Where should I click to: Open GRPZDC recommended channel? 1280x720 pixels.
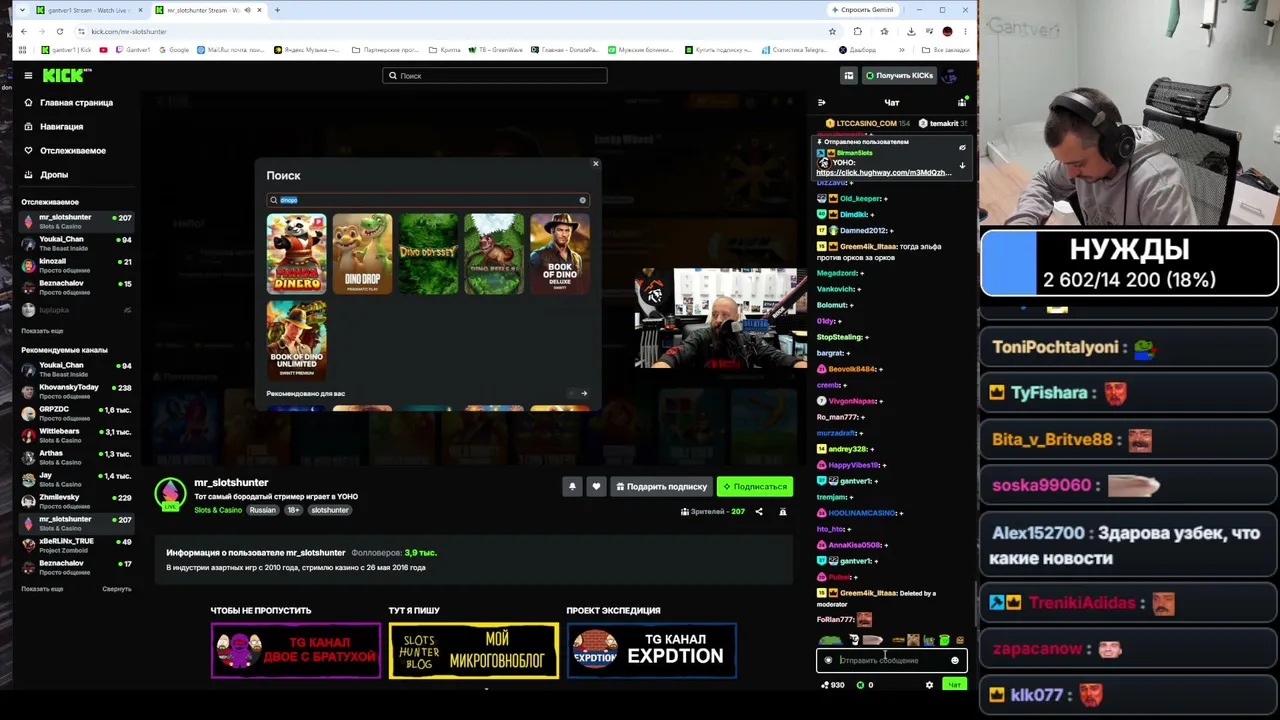tap(78, 413)
